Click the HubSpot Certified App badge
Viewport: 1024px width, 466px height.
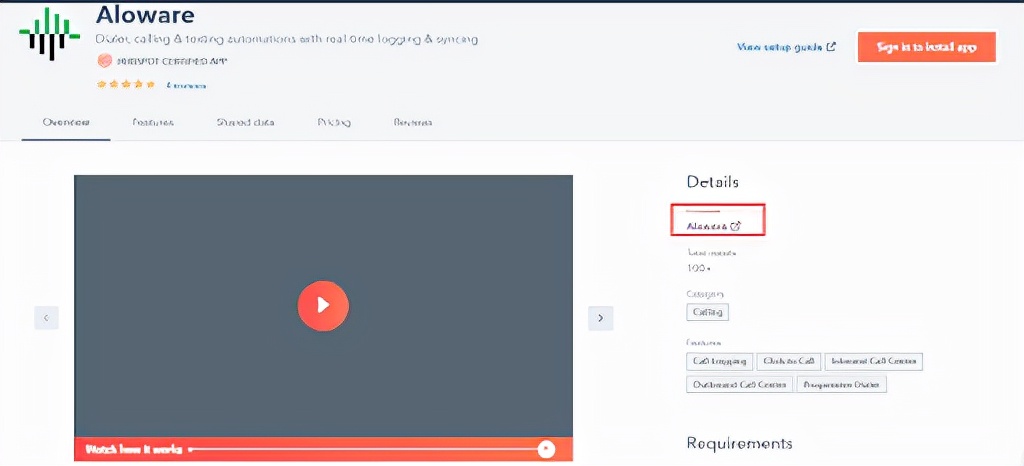(162, 61)
